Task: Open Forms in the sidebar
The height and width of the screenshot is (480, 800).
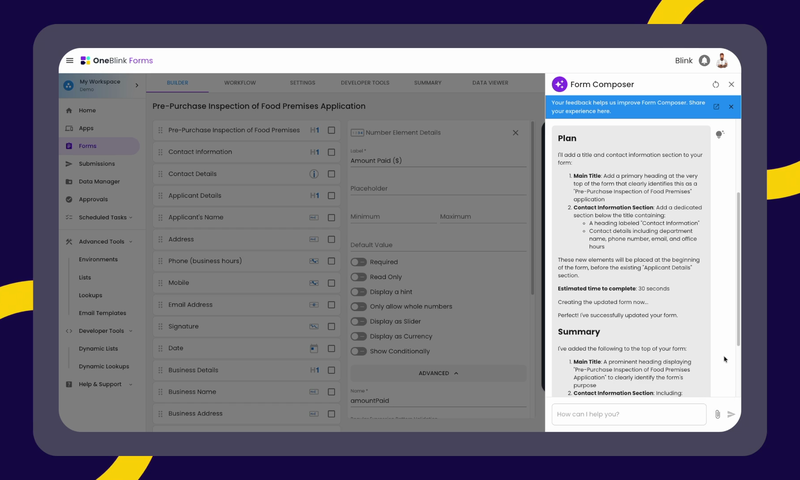Action: [x=99, y=146]
